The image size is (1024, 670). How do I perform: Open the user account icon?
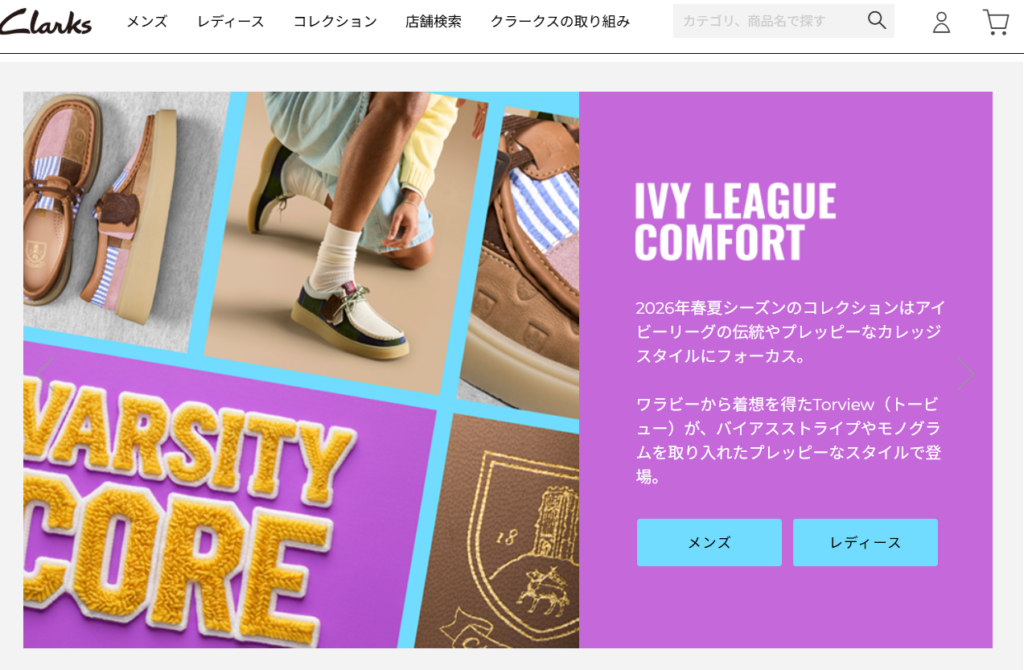click(x=941, y=22)
